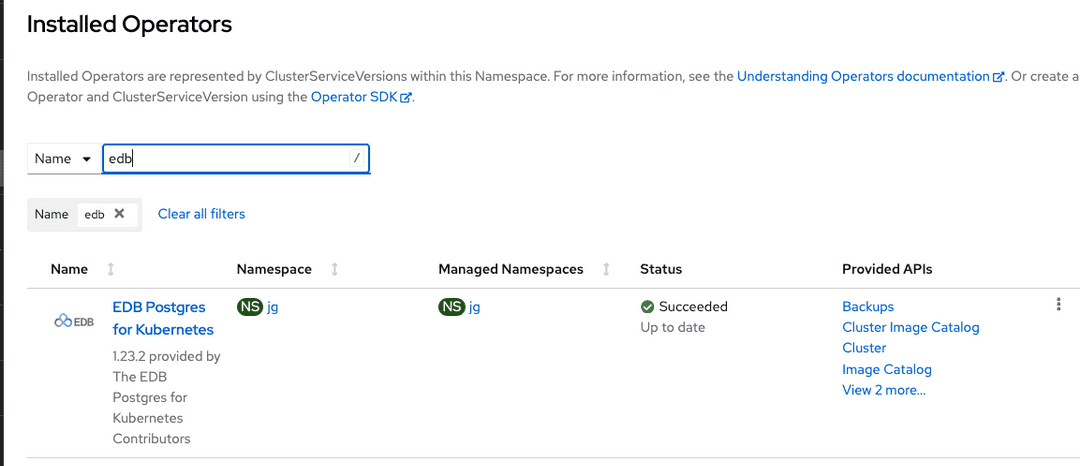Open the Cluster Image Catalog API
Viewport: 1080px width, 466px height.
tap(910, 327)
